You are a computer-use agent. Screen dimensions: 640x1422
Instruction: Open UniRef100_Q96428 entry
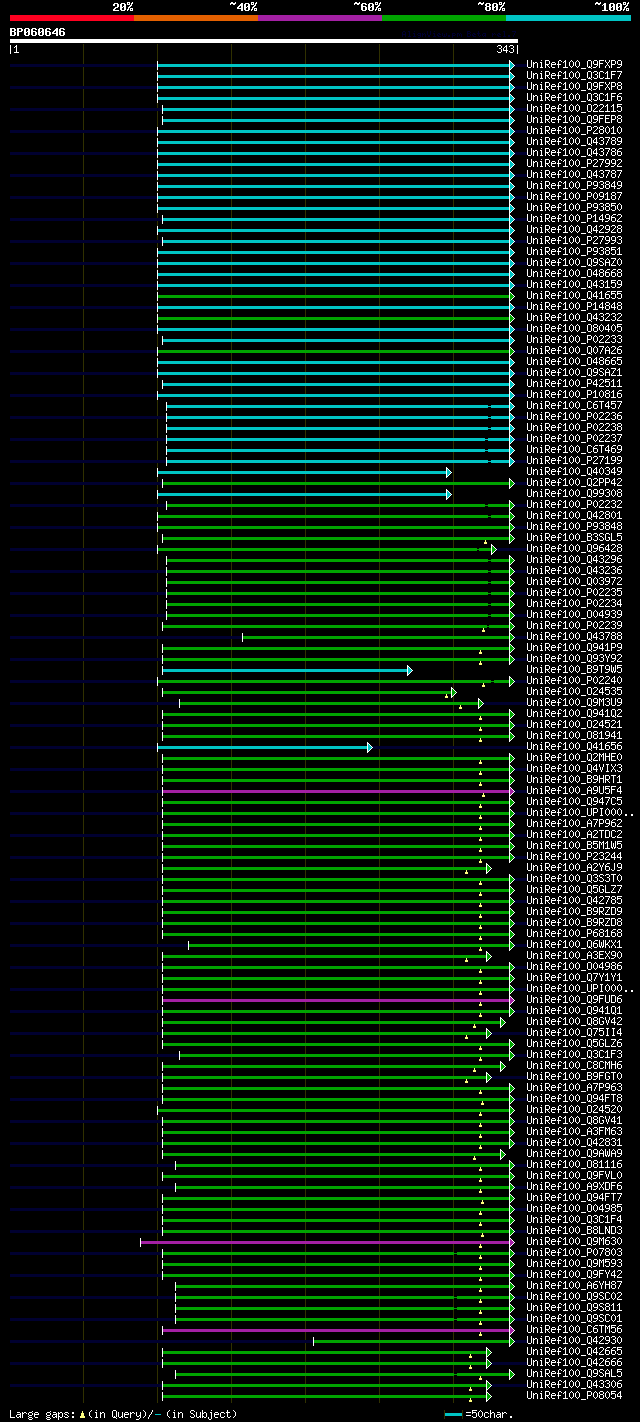pyautogui.click(x=574, y=549)
